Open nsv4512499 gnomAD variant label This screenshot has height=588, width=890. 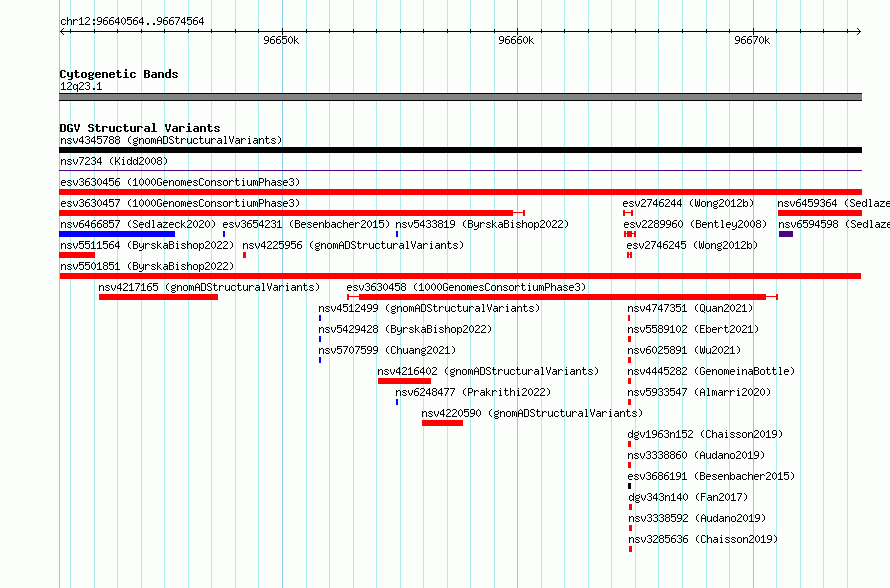429,308
